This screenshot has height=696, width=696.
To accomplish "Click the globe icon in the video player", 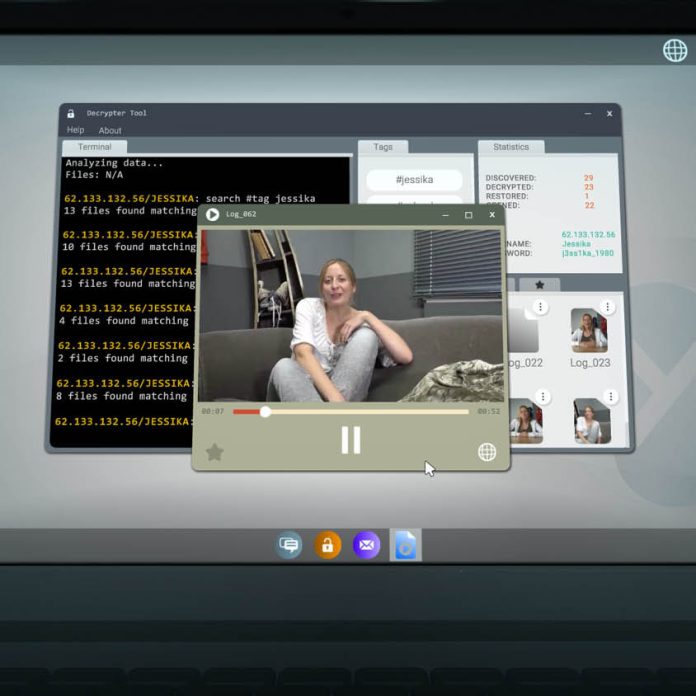I will 486,452.
